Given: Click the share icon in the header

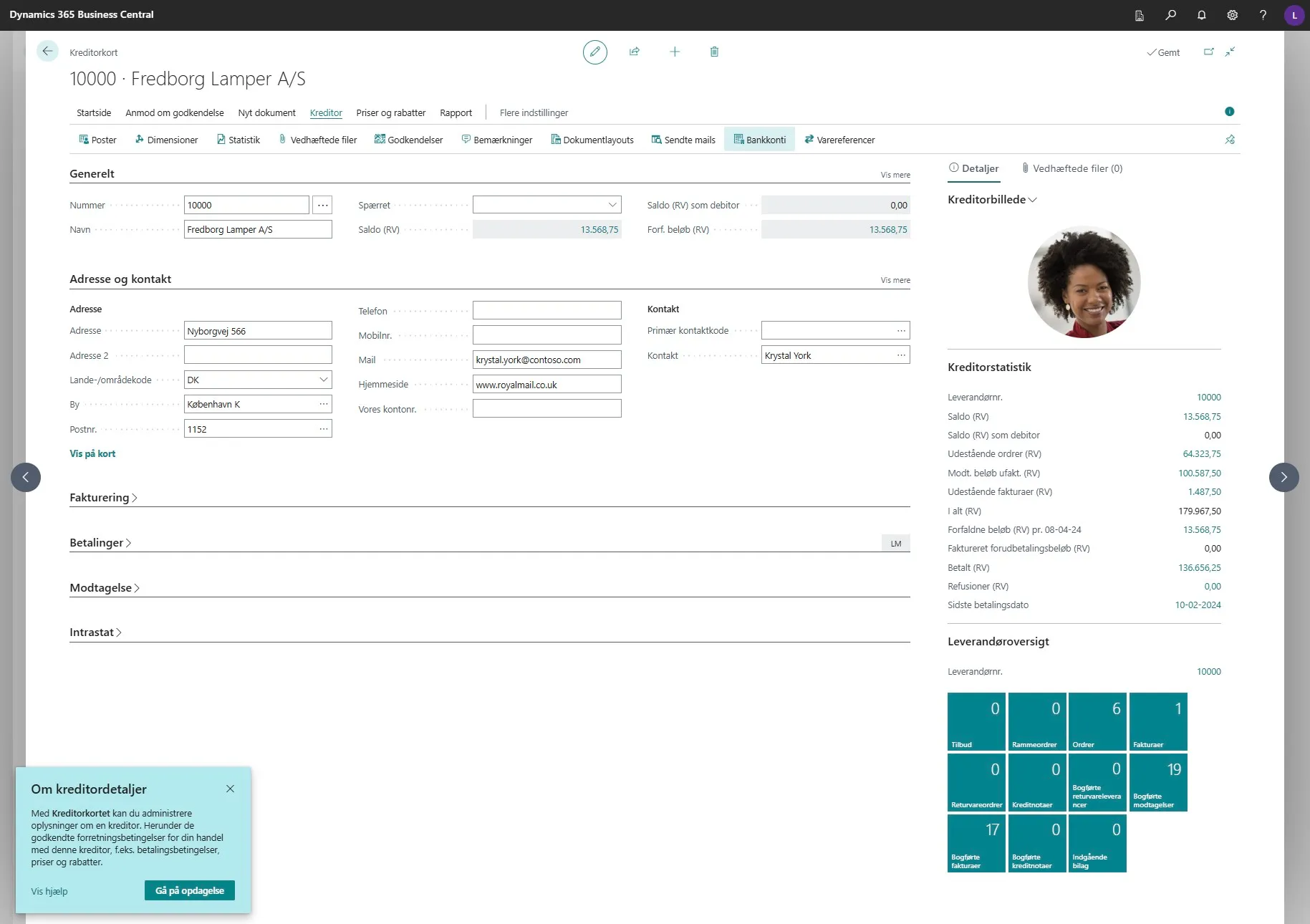Looking at the screenshot, I should point(634,52).
